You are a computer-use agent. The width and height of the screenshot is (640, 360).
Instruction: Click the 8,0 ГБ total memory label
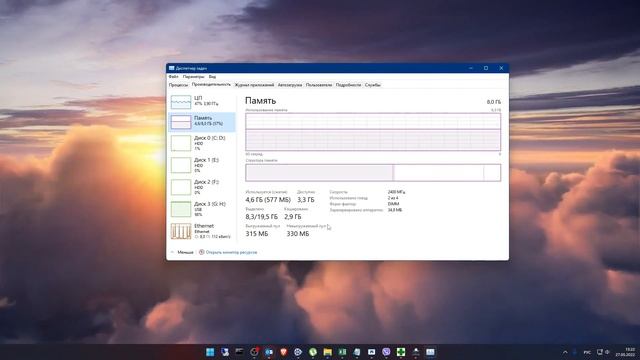(x=493, y=102)
